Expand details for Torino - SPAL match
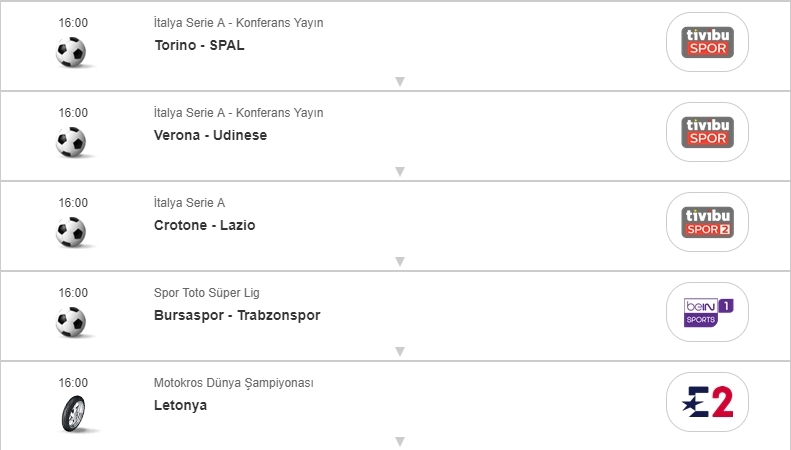 tap(399, 82)
